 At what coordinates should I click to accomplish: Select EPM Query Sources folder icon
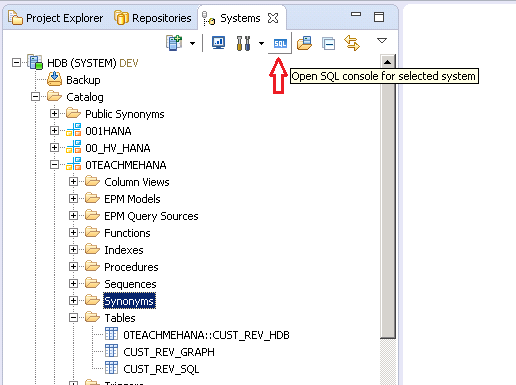click(92, 215)
